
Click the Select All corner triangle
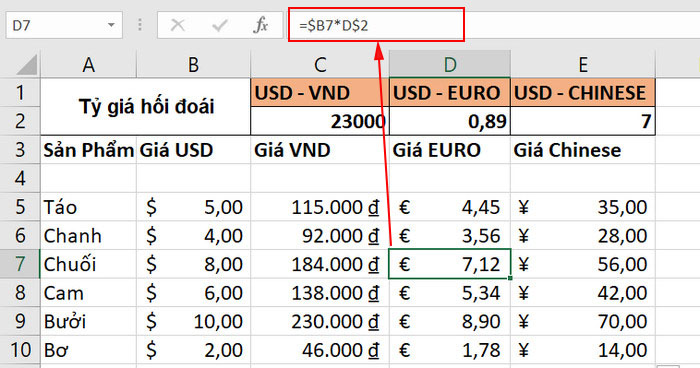pyautogui.click(x=26, y=65)
